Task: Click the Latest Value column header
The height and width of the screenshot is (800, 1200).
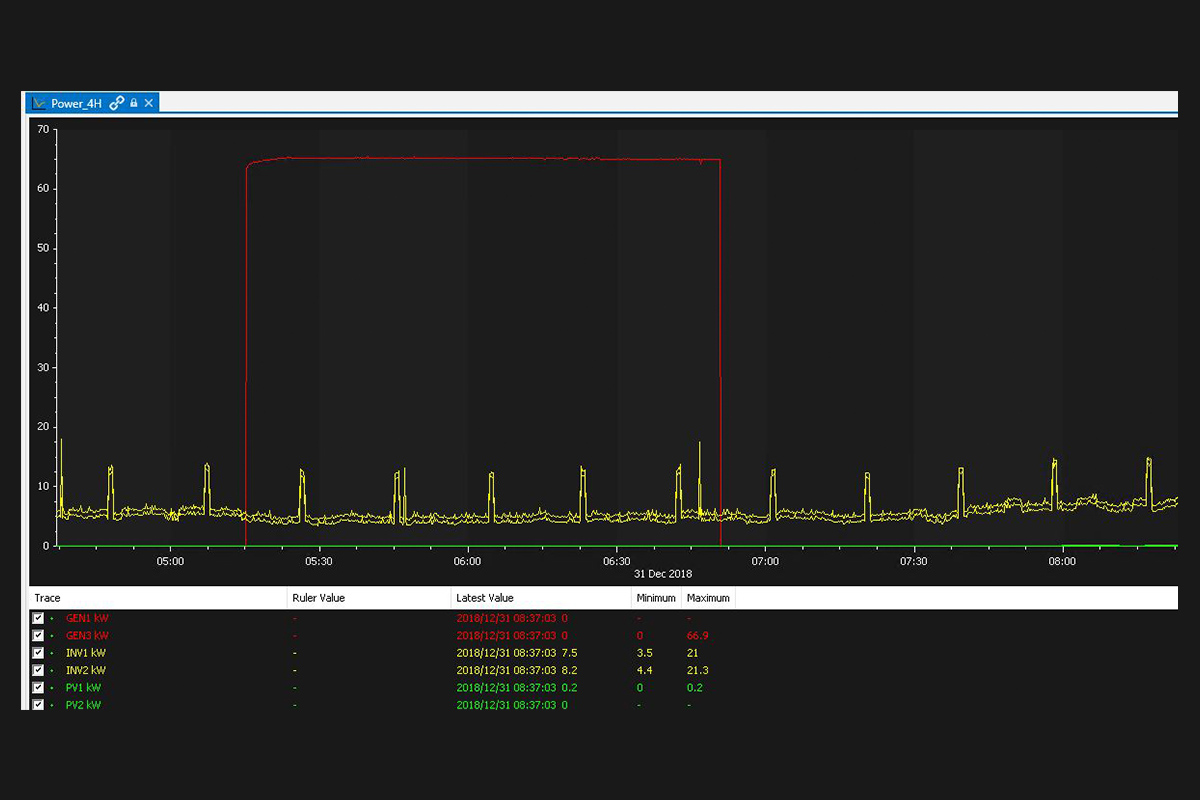Action: coord(485,598)
